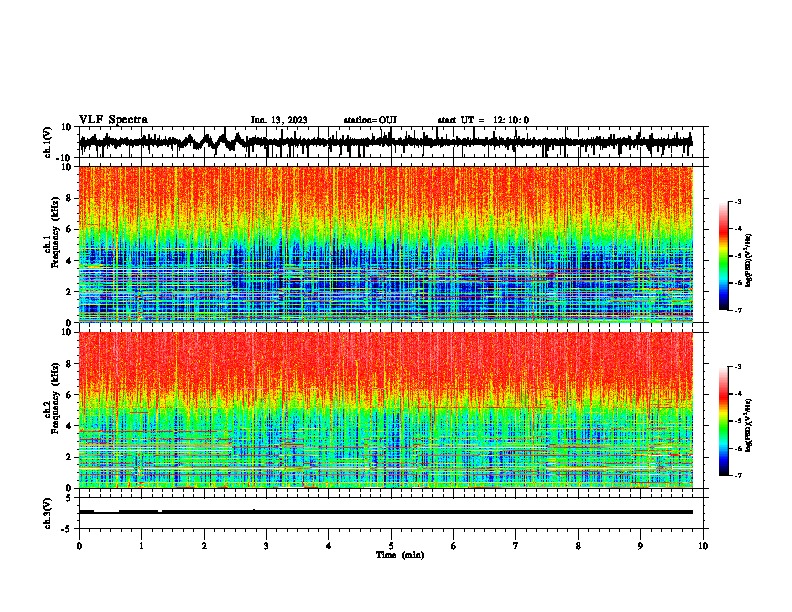Click time axis tick label "0"
The width and height of the screenshot is (792, 612).
79,546
